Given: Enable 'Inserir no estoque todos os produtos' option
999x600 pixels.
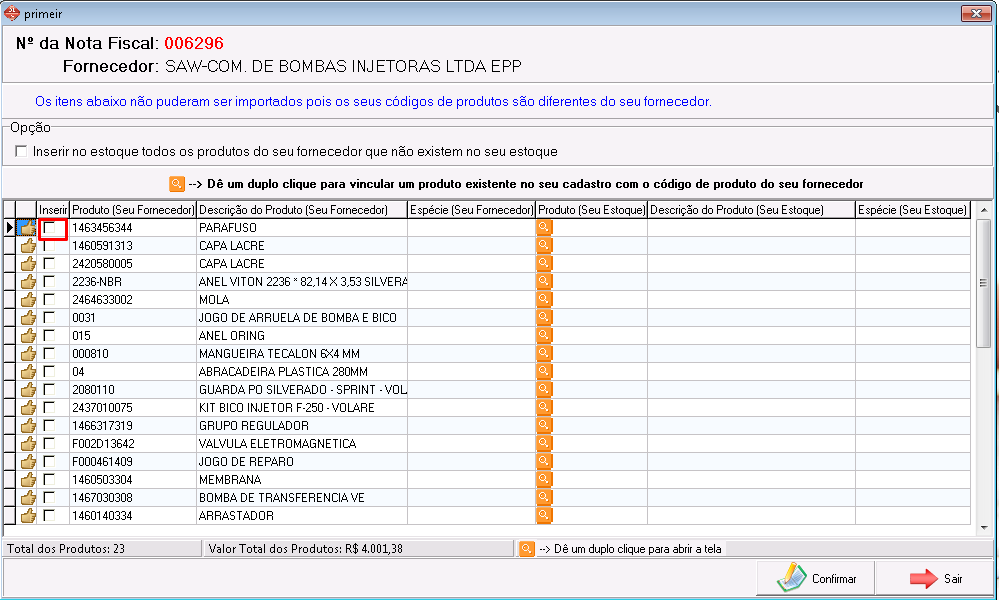Looking at the screenshot, I should 21,151.
